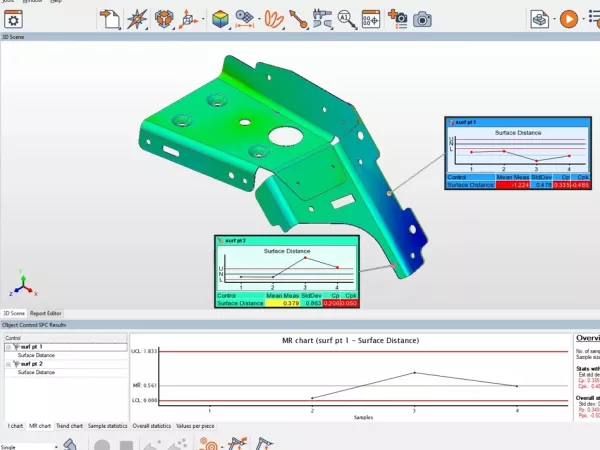Open the Trend chart tab
The width and height of the screenshot is (600, 450).
(x=69, y=426)
